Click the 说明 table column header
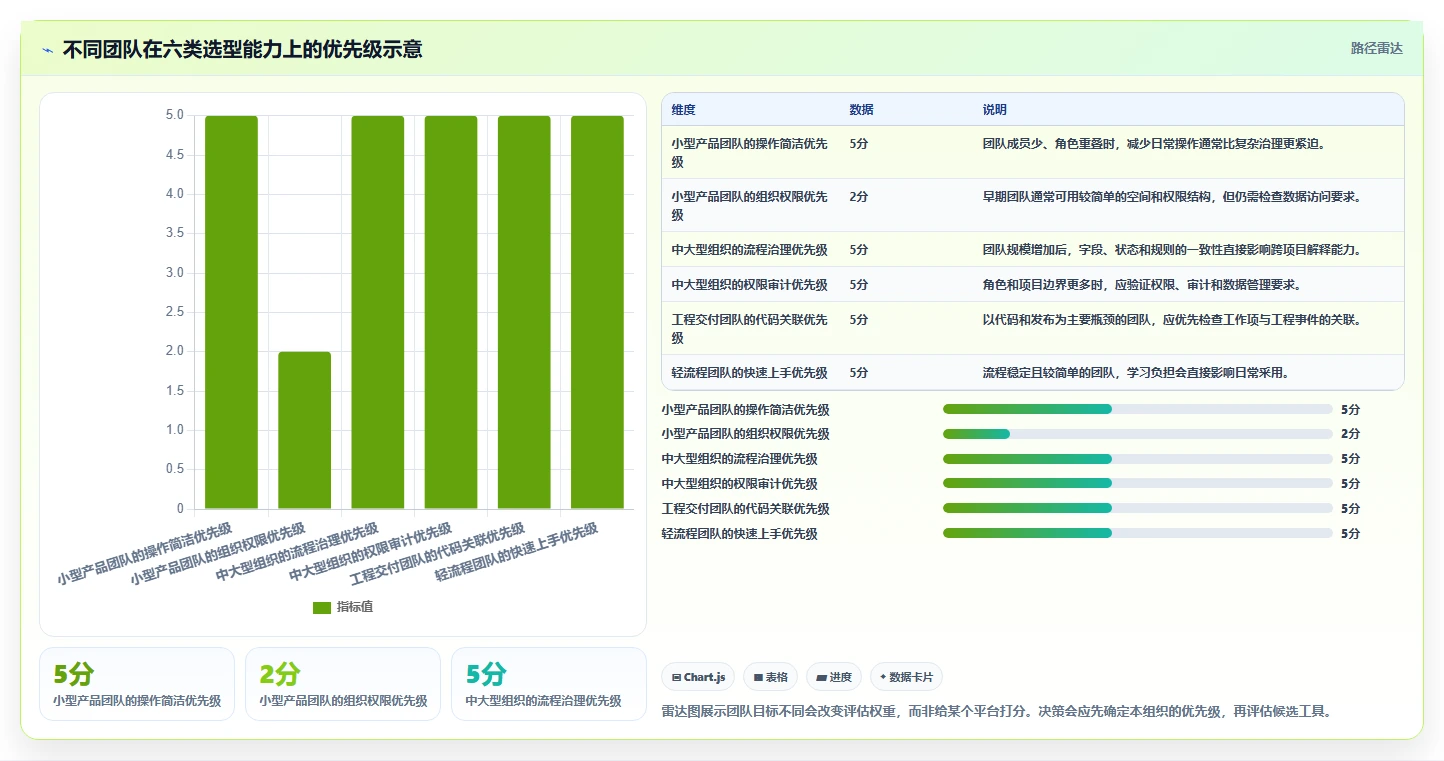Viewport: 1444px width, 761px height. pyautogui.click(x=995, y=110)
